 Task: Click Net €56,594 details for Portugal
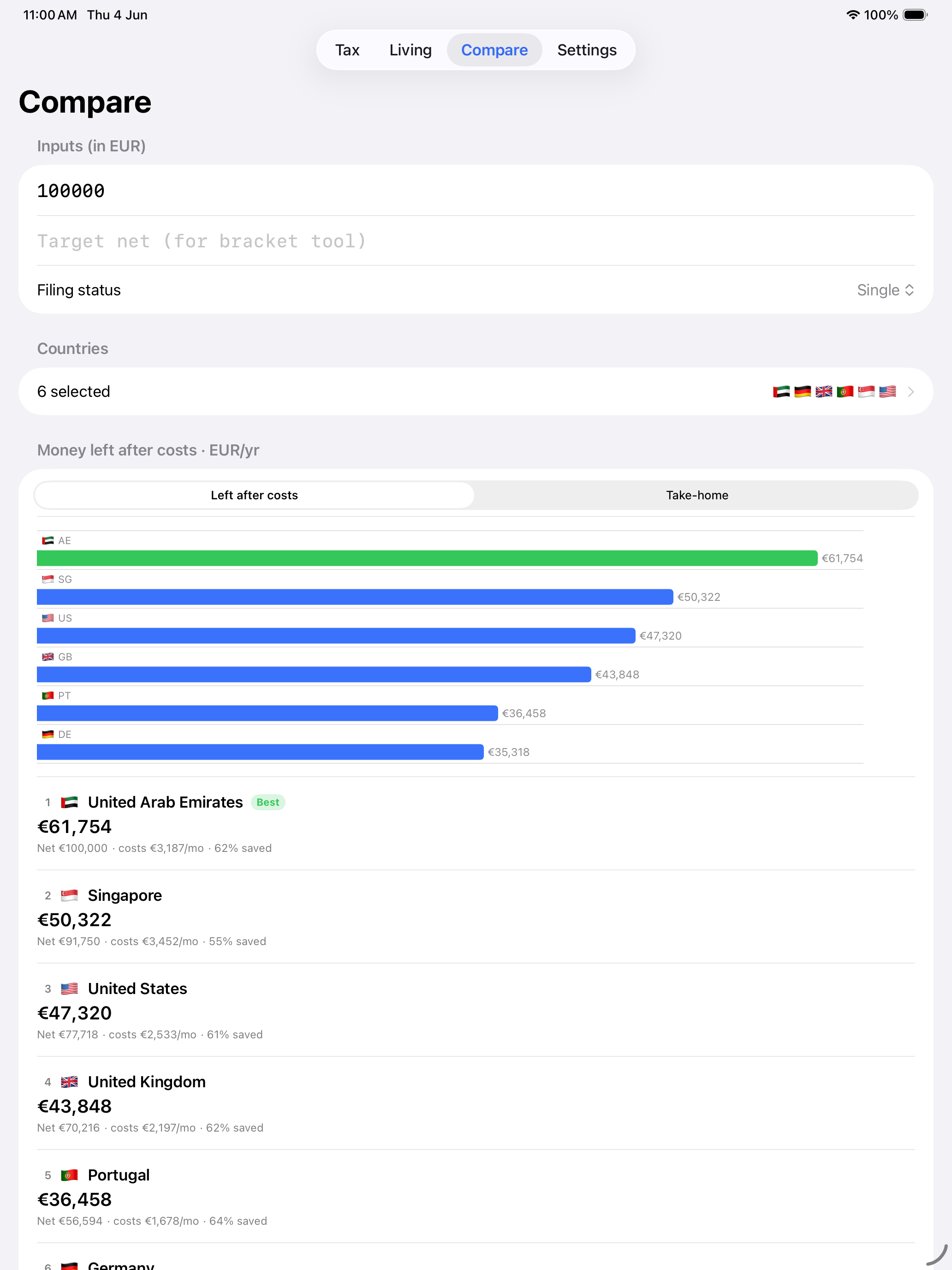(152, 1221)
